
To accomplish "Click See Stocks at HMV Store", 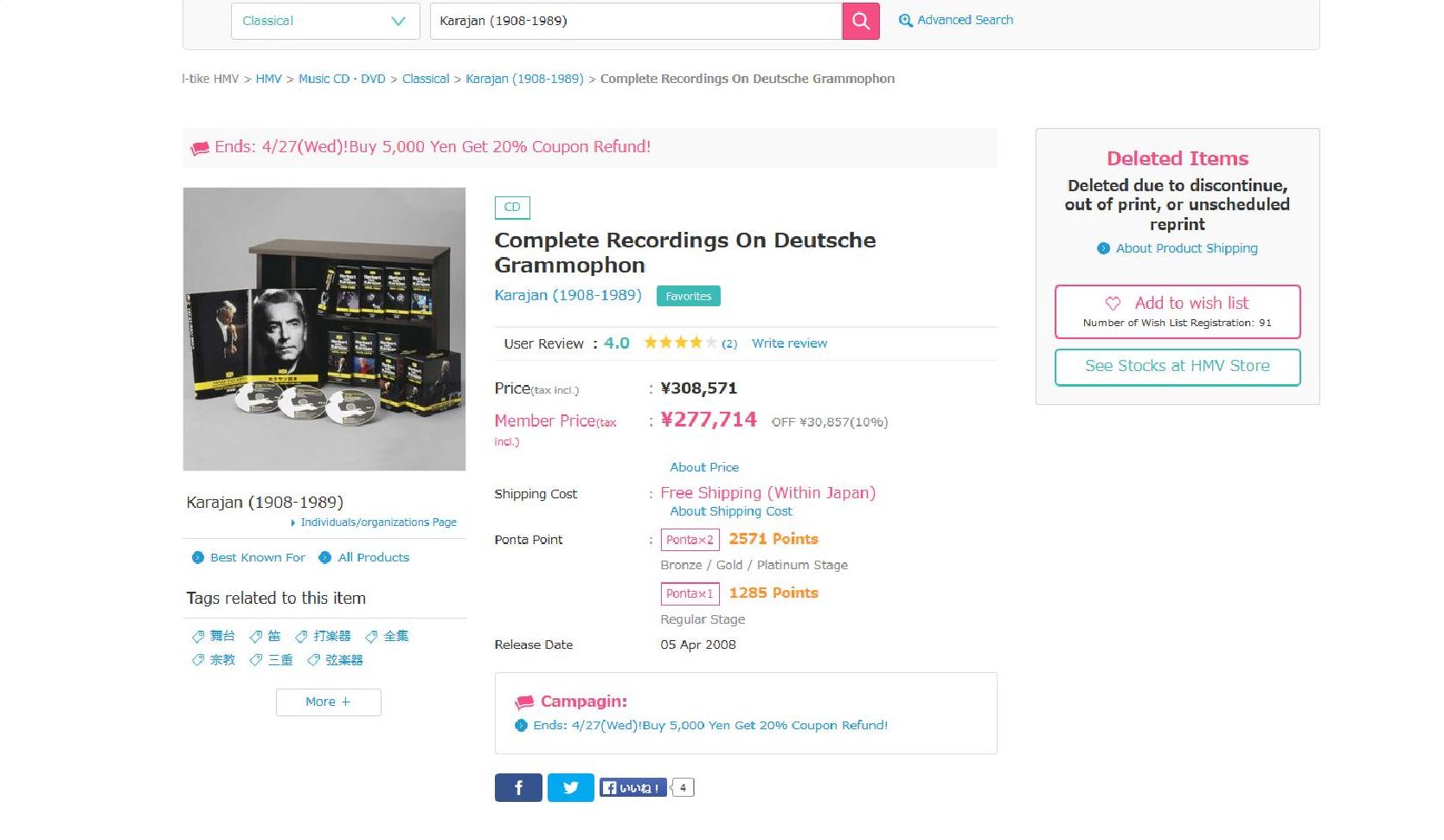I will [x=1177, y=367].
